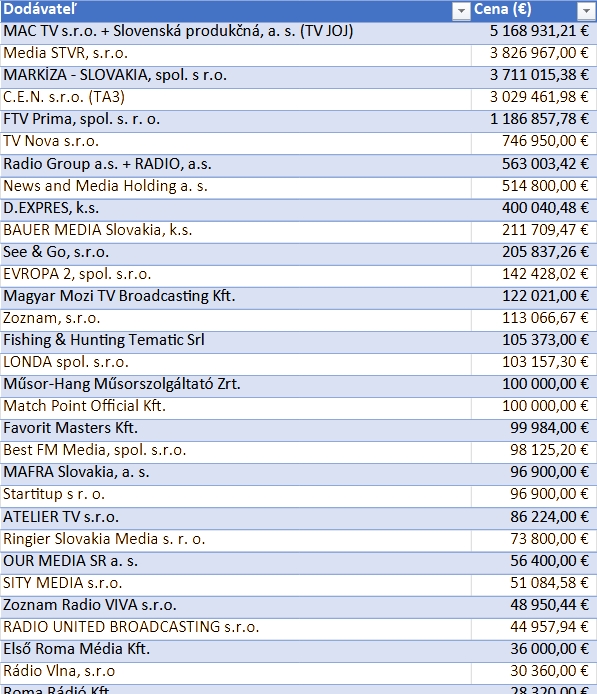The height and width of the screenshot is (694, 597).
Task: Select the LONDA spol. s.r.o. cell
Action: pos(236,364)
